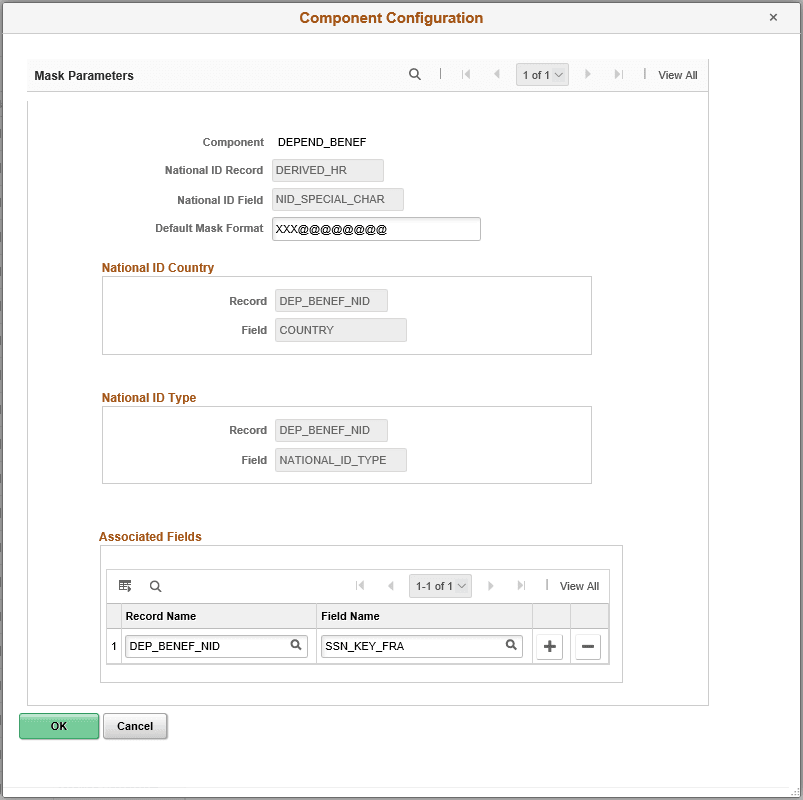The width and height of the screenshot is (803, 800).
Task: Select View All in Mask Parameters header
Action: click(x=677, y=74)
